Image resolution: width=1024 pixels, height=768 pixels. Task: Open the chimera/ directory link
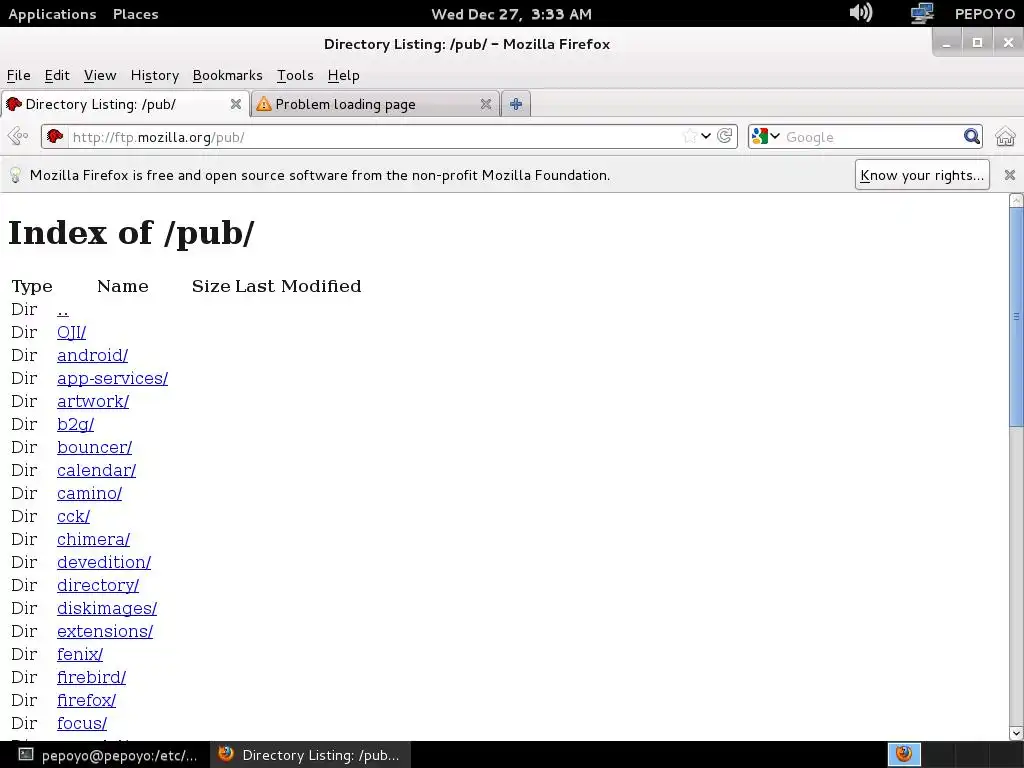pos(93,539)
